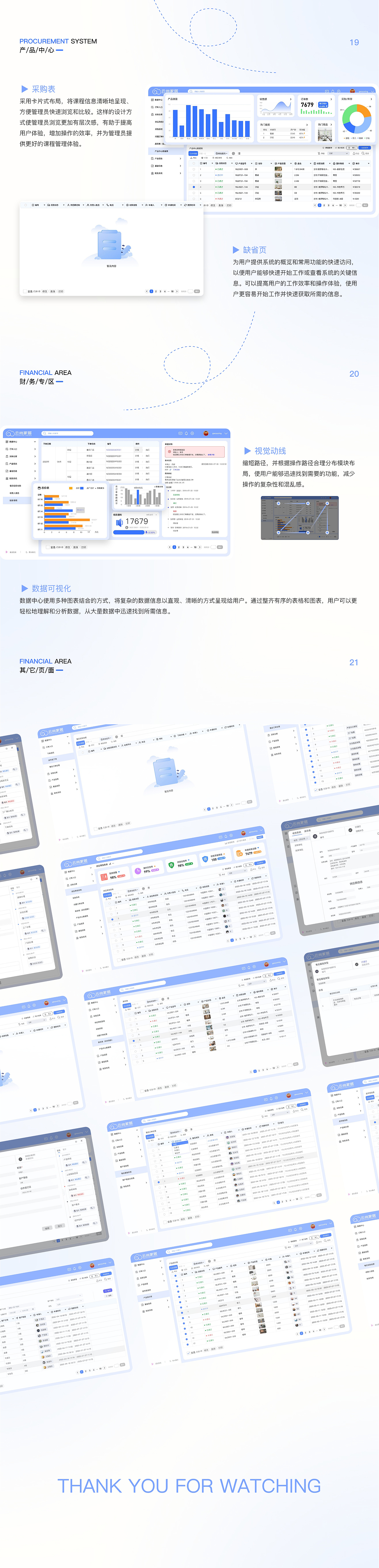Open the settings gear in the financial dashboard header
Viewport: 379px width, 1568px height.
192,434
